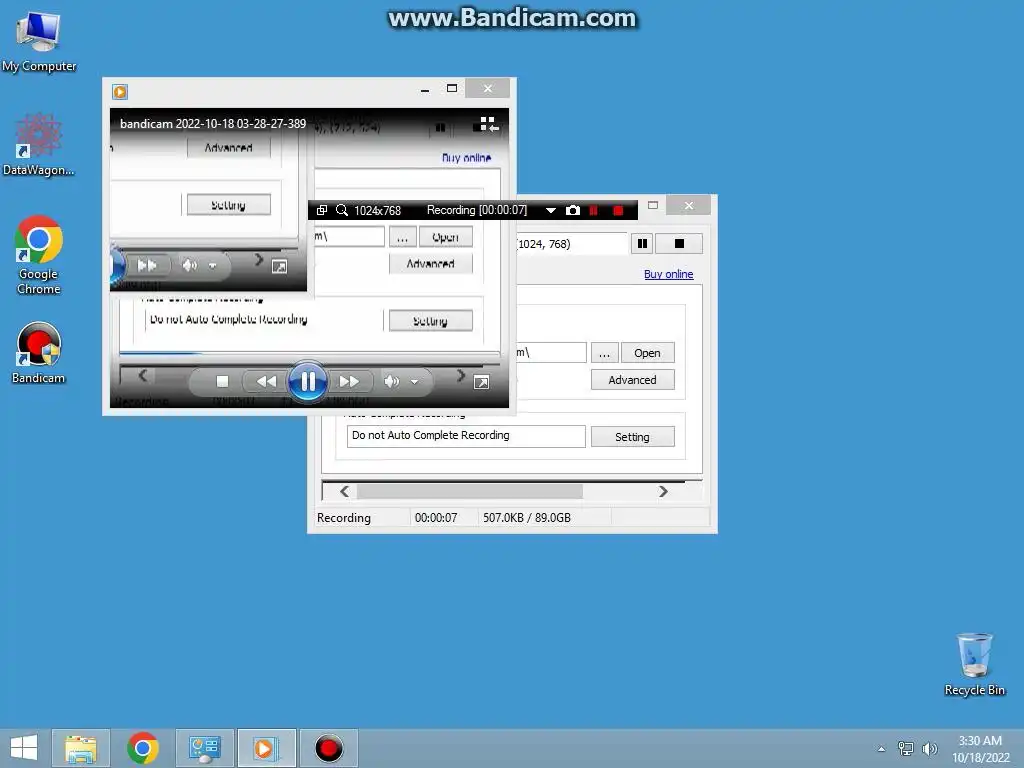This screenshot has width=1024, height=768.
Task: Pause playback in Windows Media Player
Action: tap(308, 381)
